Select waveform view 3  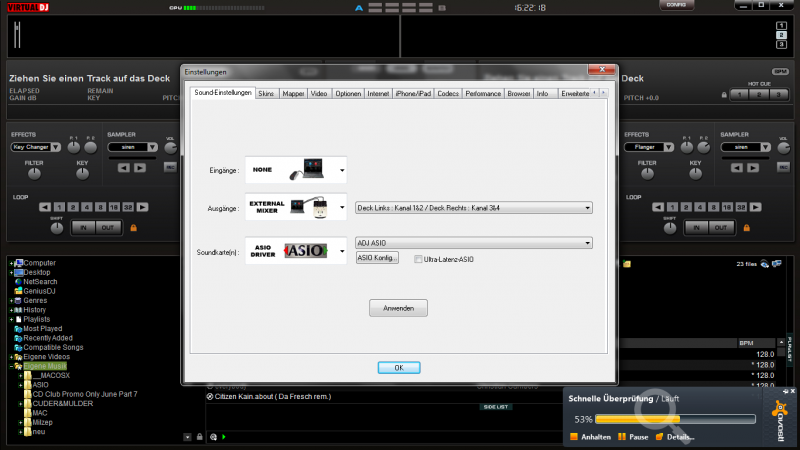(781, 45)
